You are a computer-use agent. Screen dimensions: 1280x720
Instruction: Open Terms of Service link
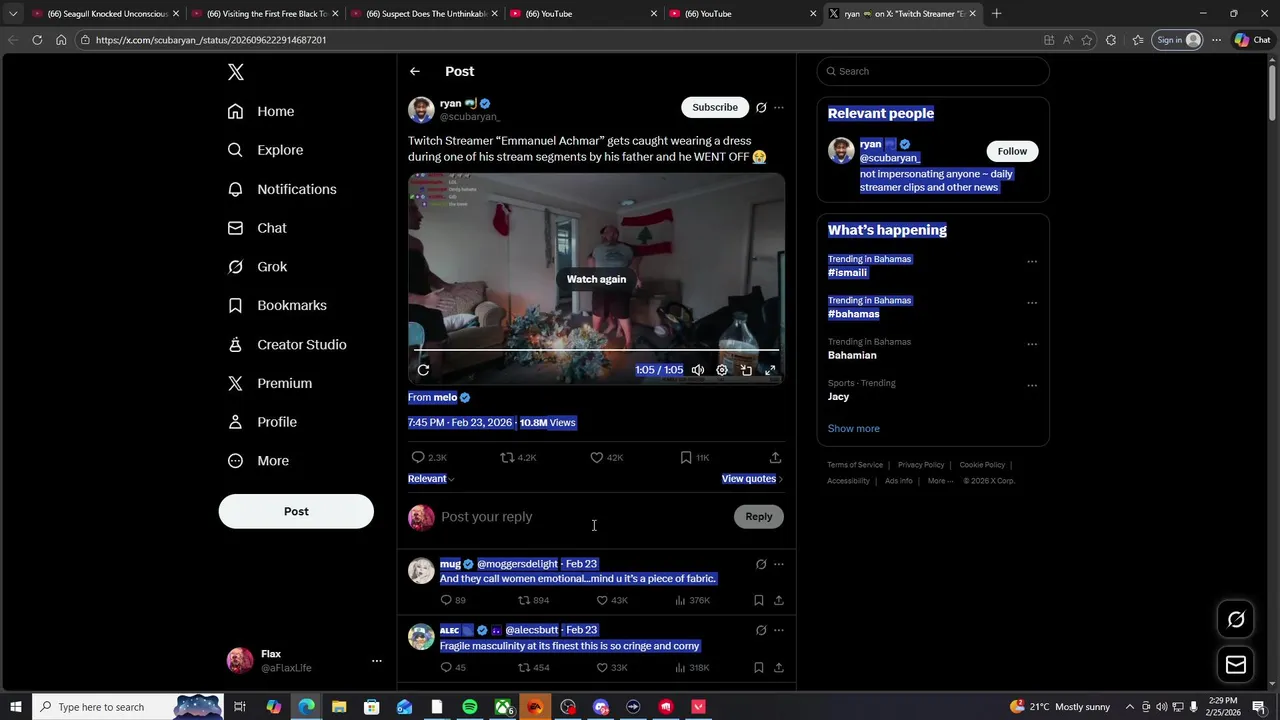[855, 465]
